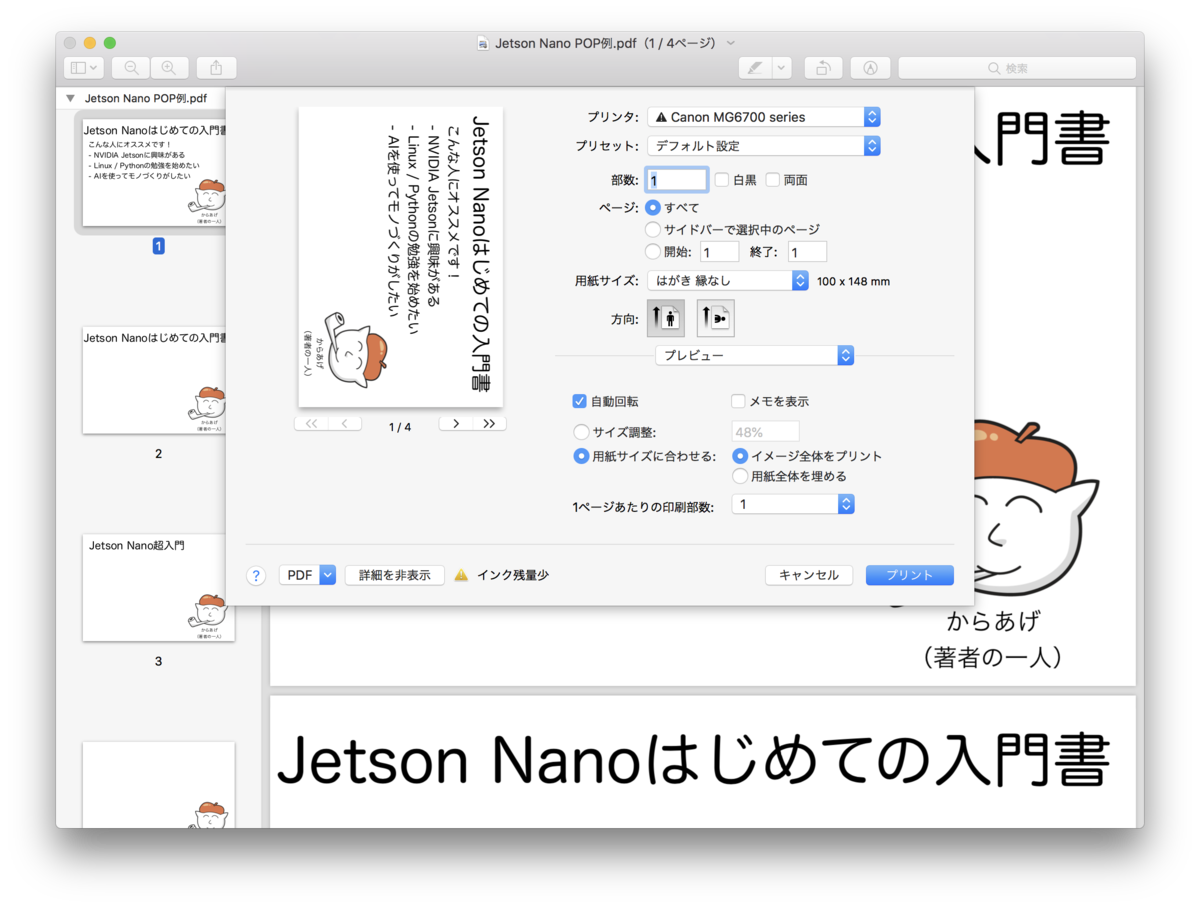Open the title dropdown chevron beside the file name
Viewport: 1200px width, 908px height.
731,43
